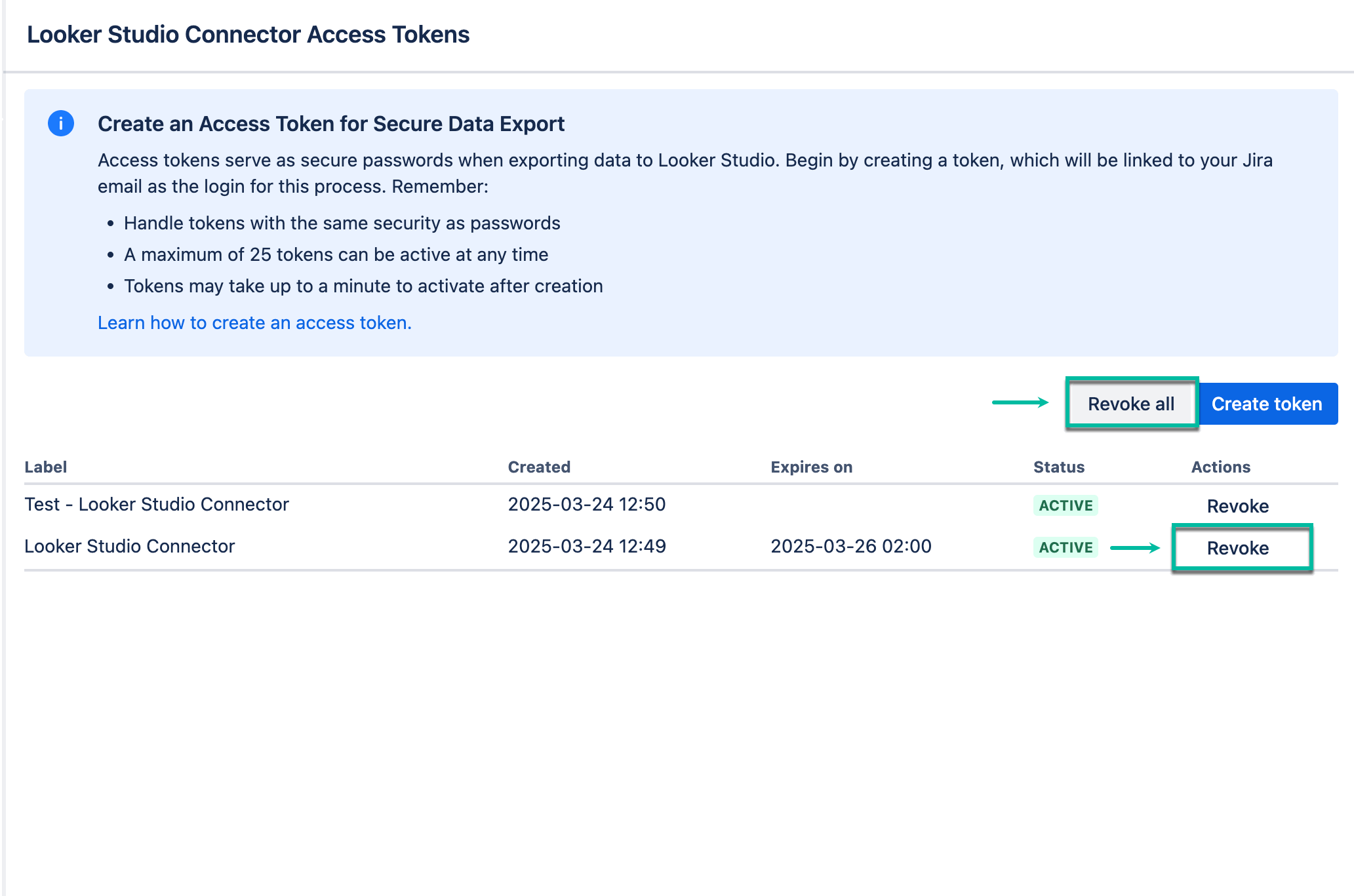Image resolution: width=1354 pixels, height=896 pixels.
Task: Click the creation timestamp 2025-03-24 12:50
Action: pyautogui.click(x=587, y=504)
